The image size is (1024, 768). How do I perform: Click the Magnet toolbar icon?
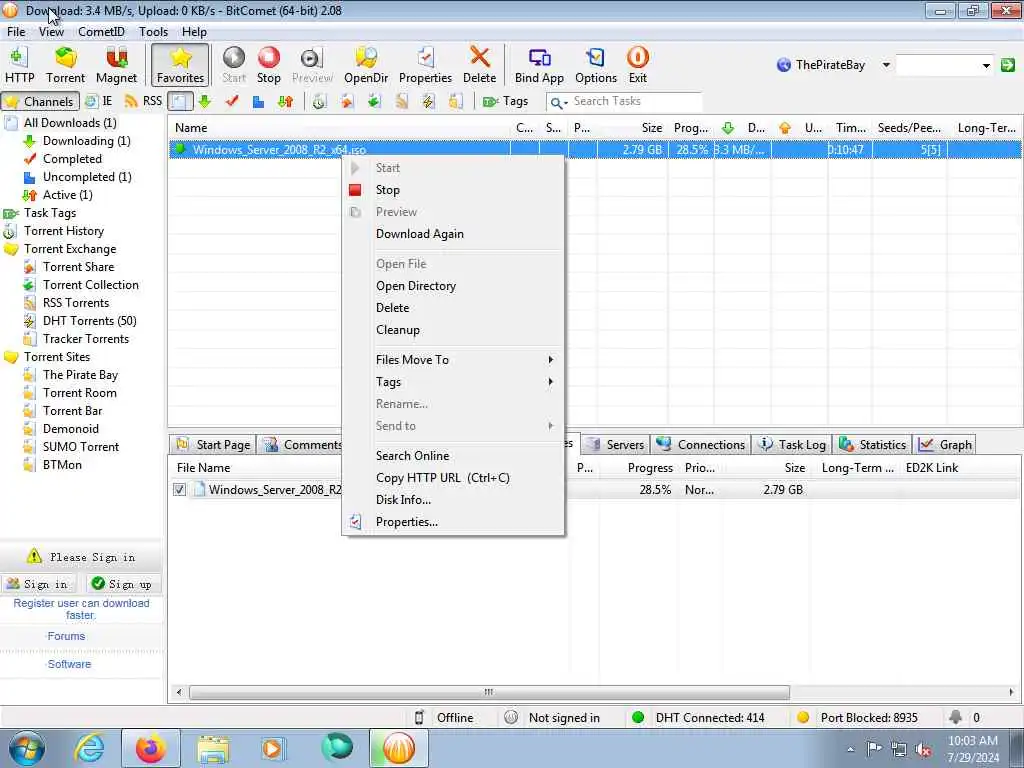(x=116, y=65)
